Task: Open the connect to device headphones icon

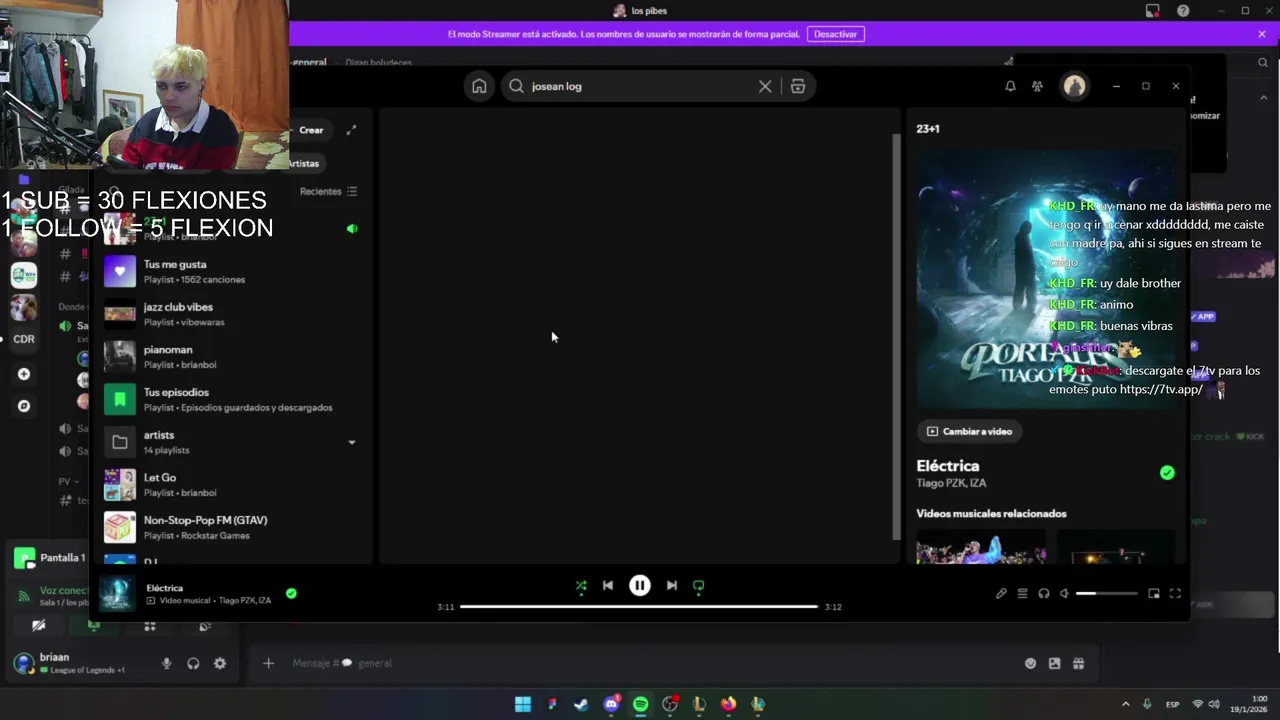Action: (x=1044, y=593)
